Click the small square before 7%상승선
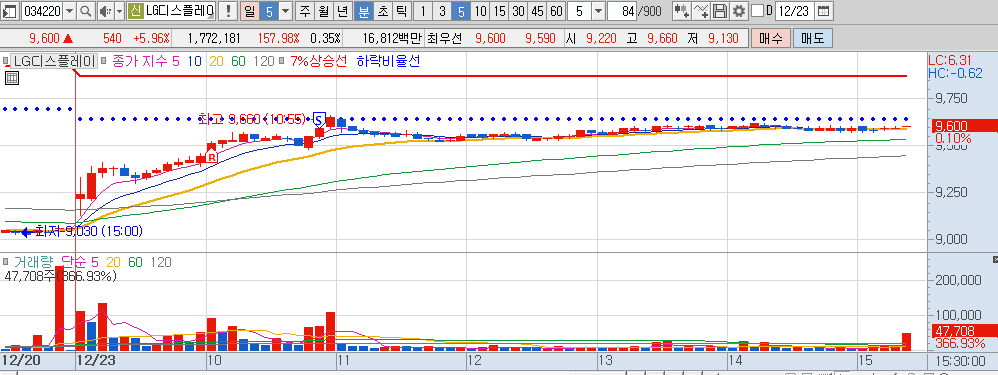Screen dimensions: 998x375 pos(282,61)
